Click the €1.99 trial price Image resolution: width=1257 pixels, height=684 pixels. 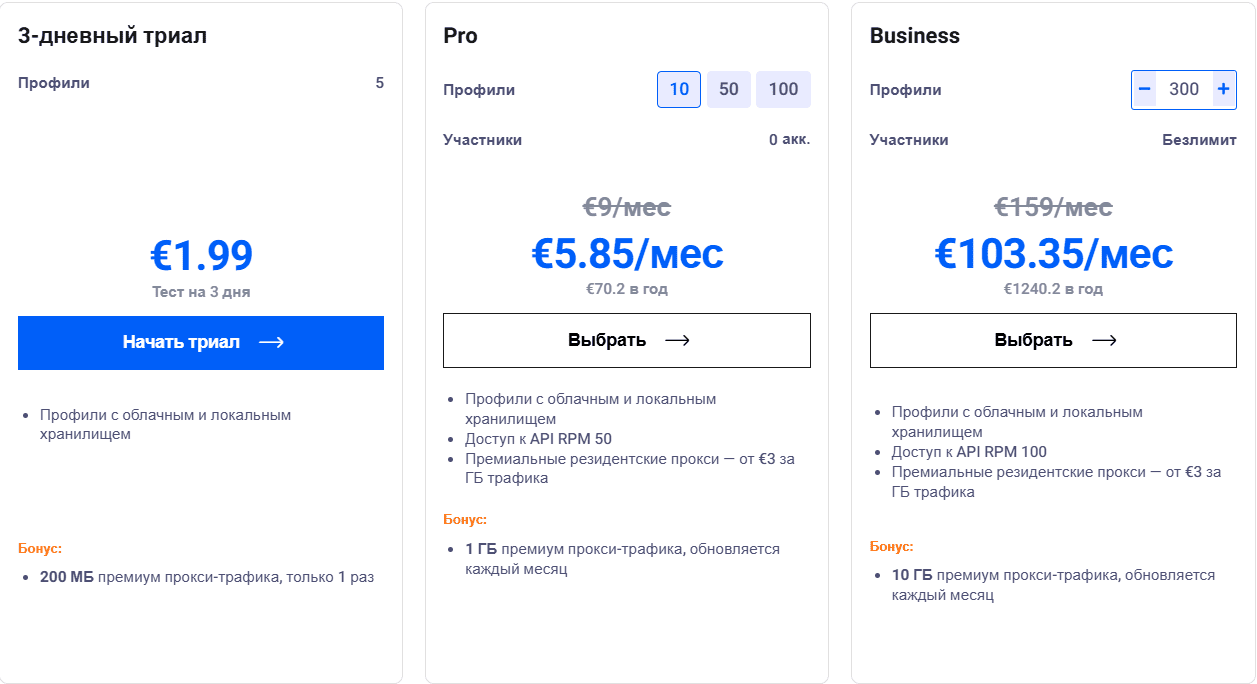(201, 255)
